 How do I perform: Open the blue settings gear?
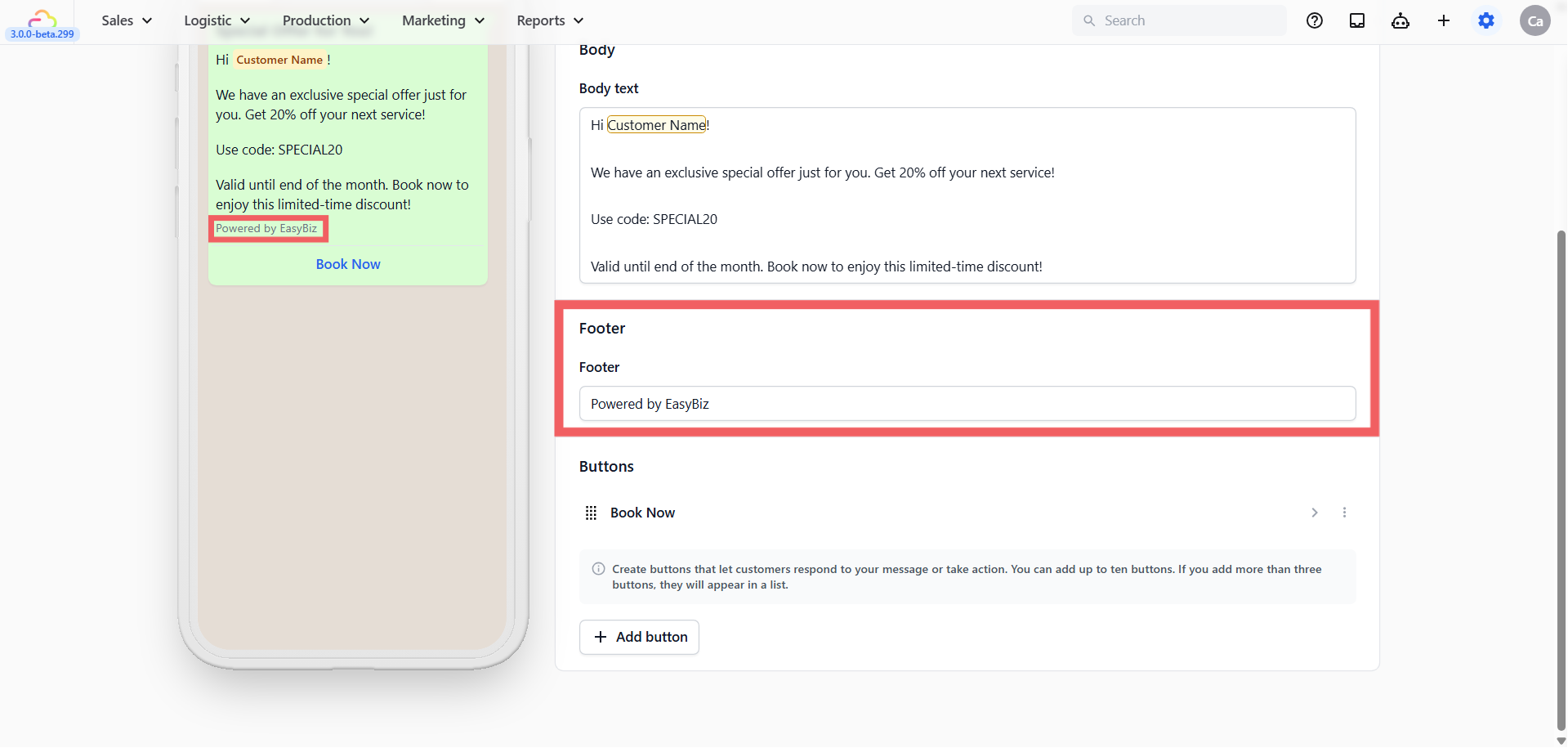click(x=1486, y=20)
